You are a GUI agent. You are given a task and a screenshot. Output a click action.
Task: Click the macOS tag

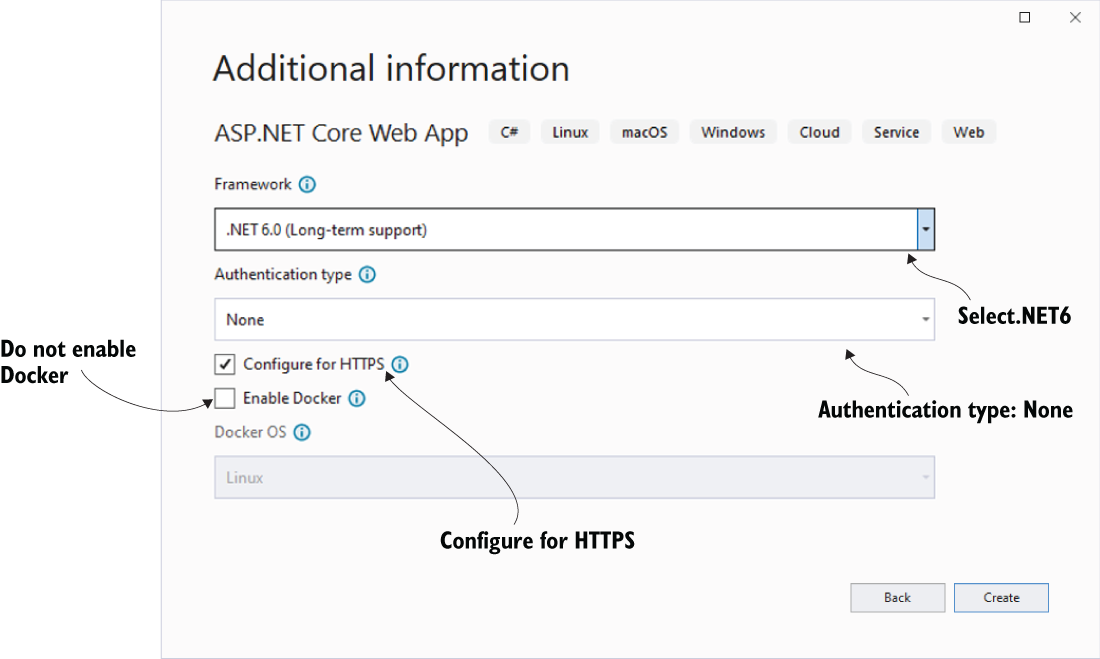point(645,132)
